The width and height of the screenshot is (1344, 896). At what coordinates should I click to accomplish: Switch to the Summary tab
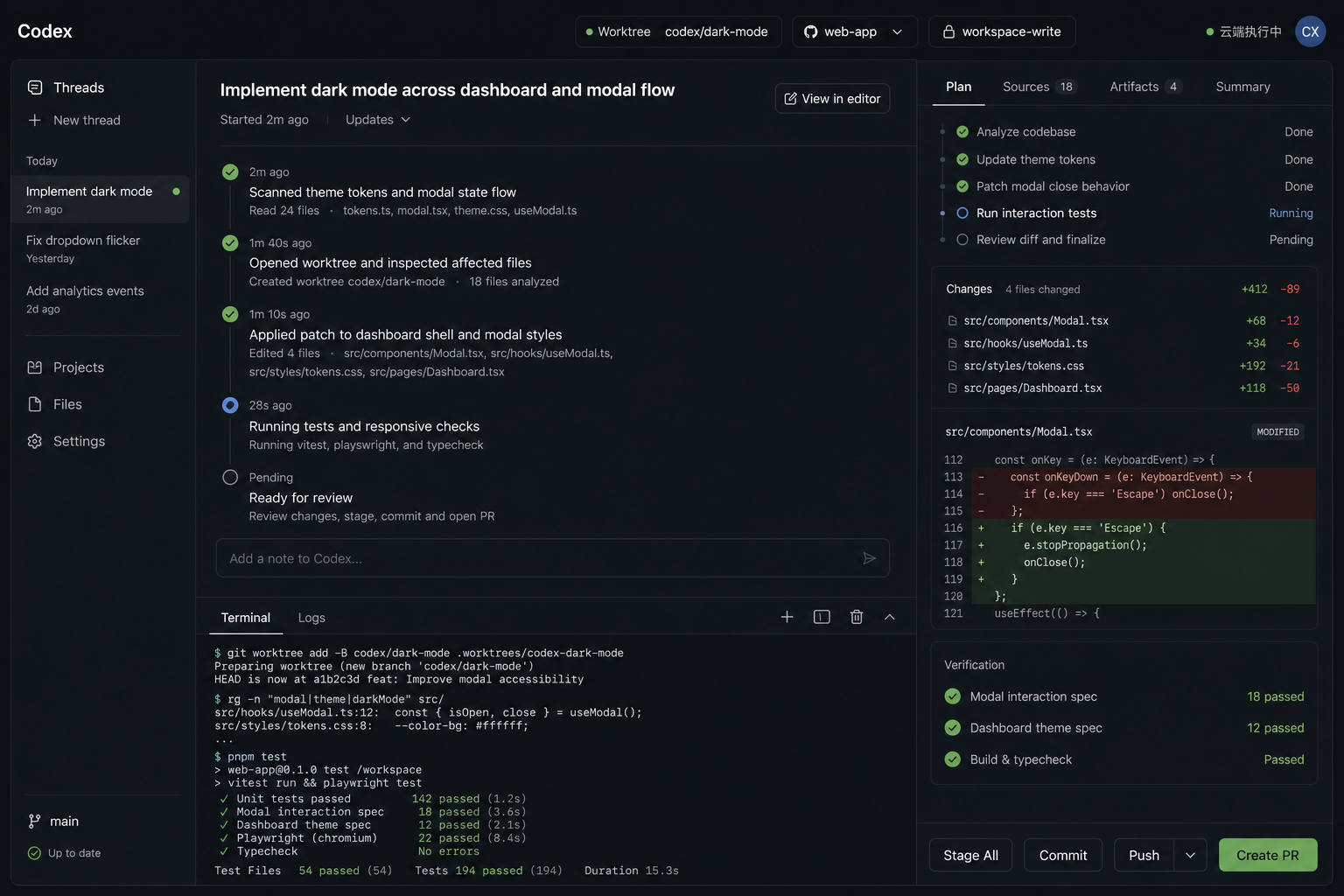[1242, 87]
